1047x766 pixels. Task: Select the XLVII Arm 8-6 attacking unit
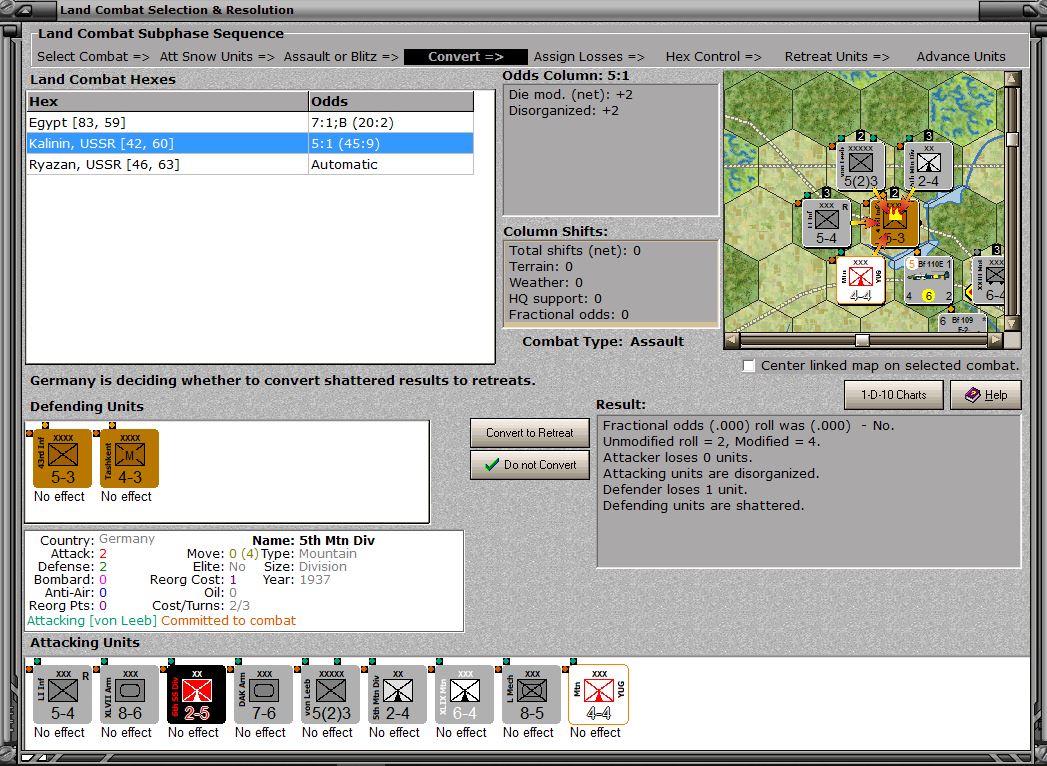coord(130,695)
